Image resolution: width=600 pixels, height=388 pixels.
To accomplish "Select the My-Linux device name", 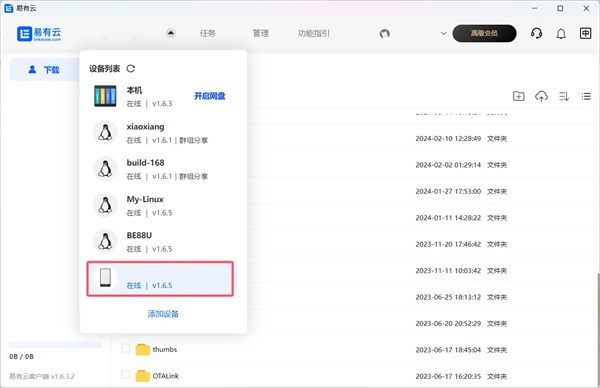I will click(x=145, y=199).
